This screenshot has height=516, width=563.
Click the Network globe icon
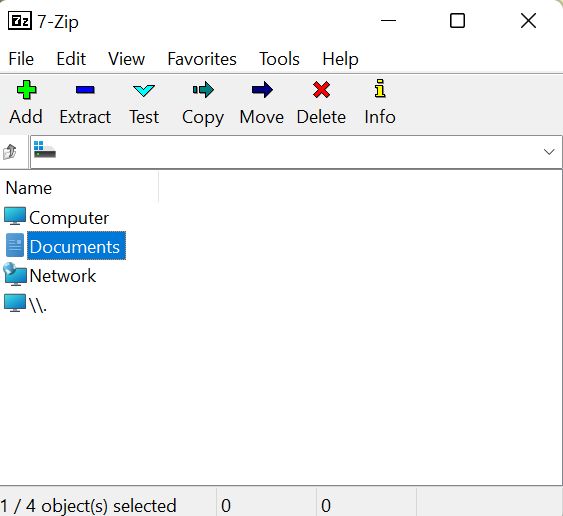coord(15,274)
